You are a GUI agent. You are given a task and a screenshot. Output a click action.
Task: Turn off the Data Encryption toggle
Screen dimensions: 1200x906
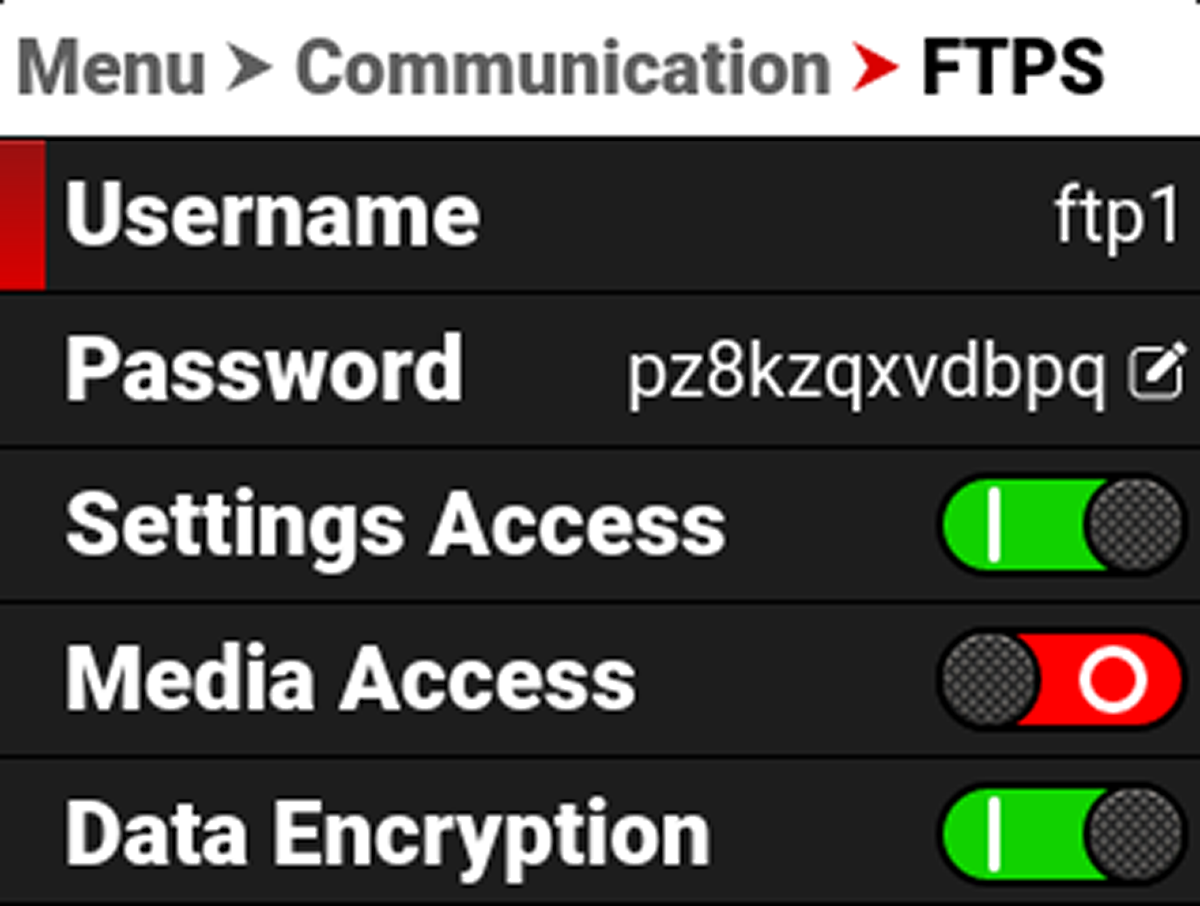[1062, 835]
